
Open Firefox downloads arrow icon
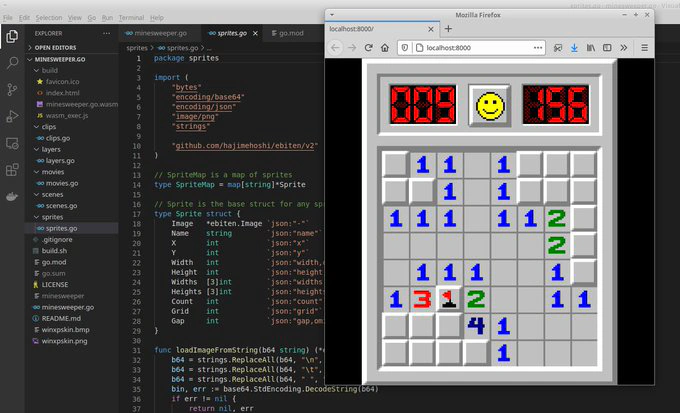574,48
